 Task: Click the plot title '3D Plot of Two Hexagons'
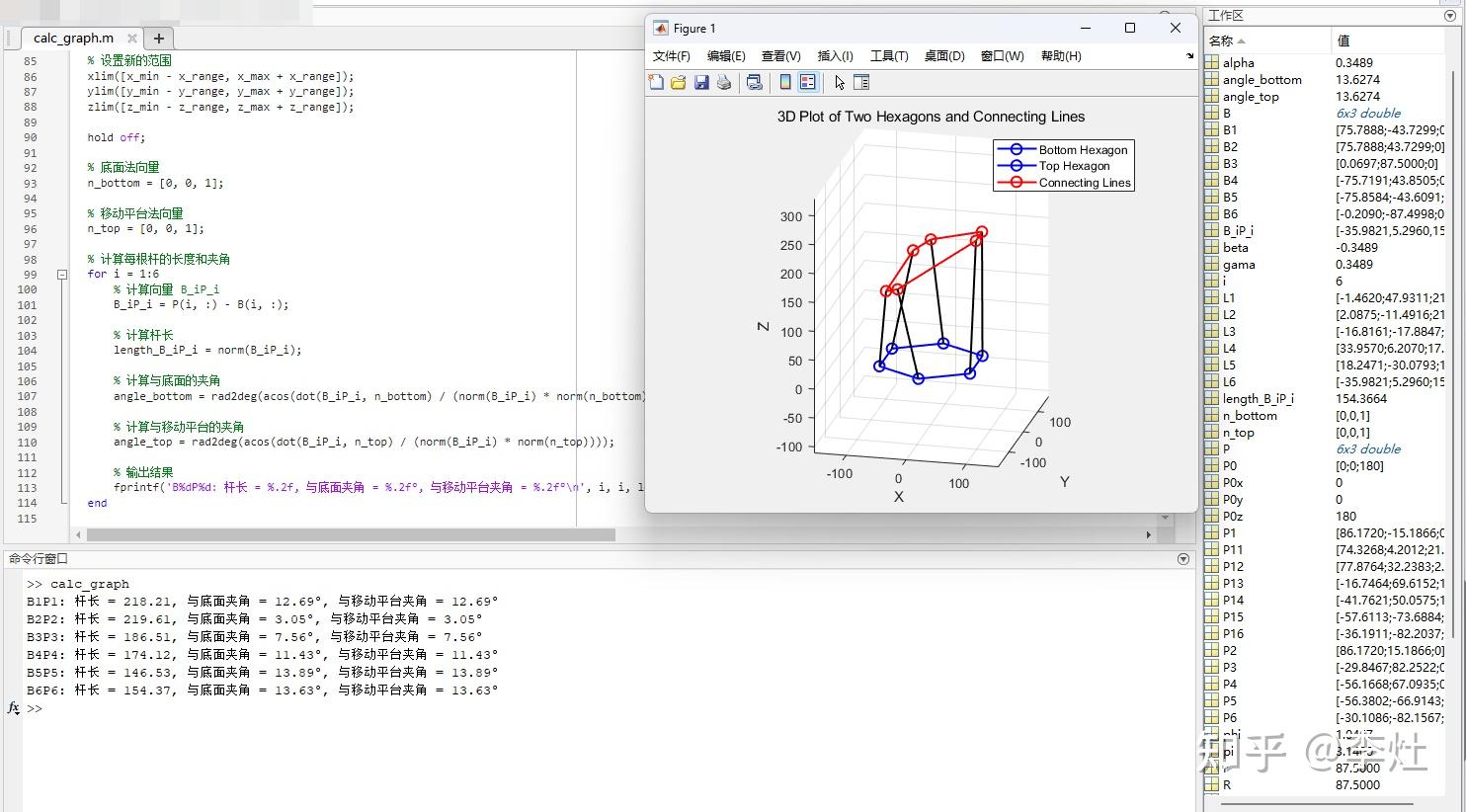931,117
